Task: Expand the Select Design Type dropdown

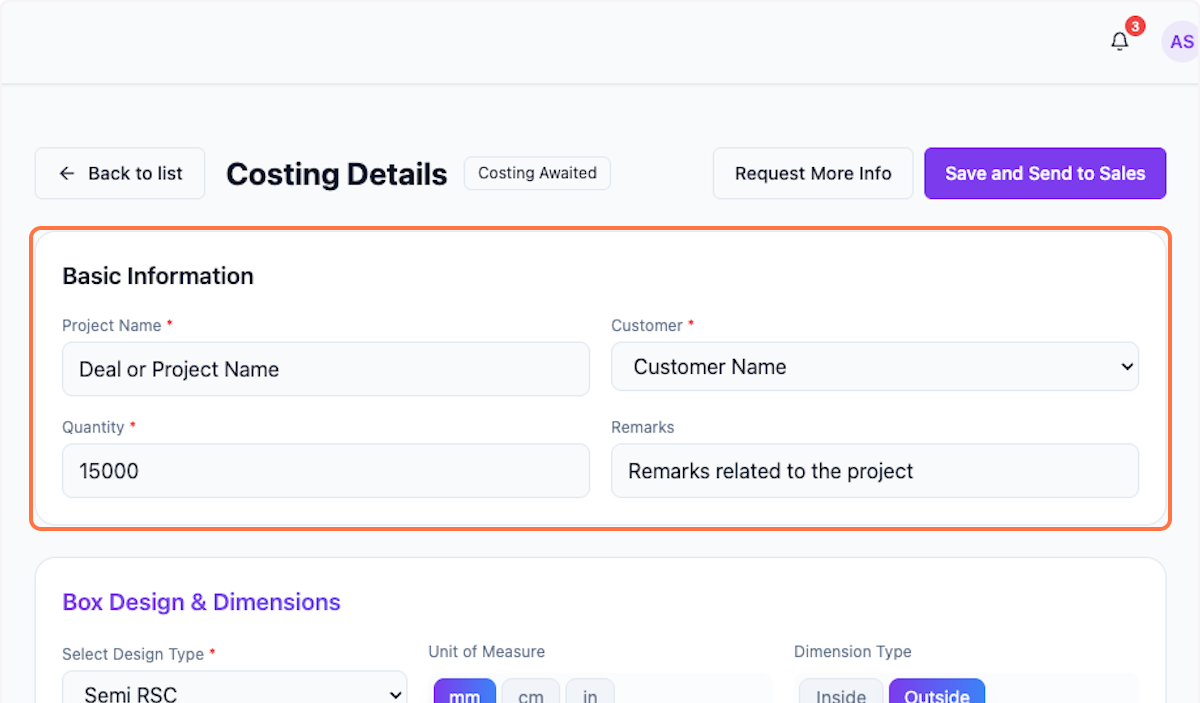Action: 234,692
